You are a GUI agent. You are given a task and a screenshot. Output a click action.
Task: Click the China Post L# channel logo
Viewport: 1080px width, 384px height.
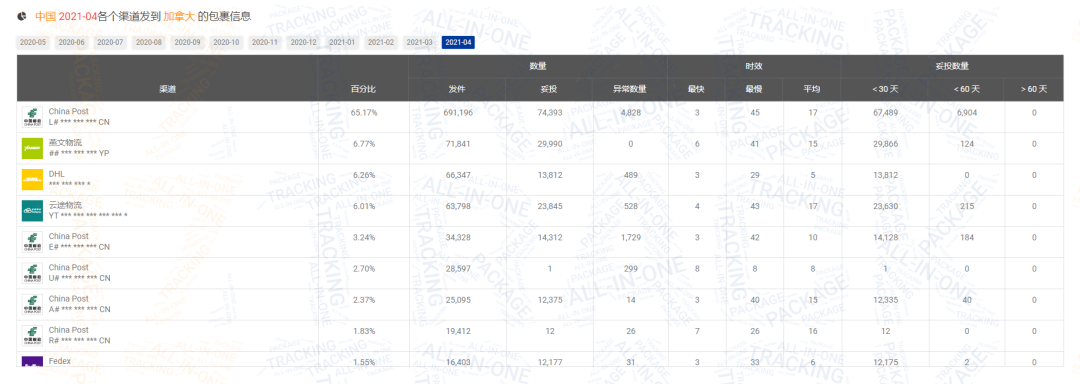32,117
